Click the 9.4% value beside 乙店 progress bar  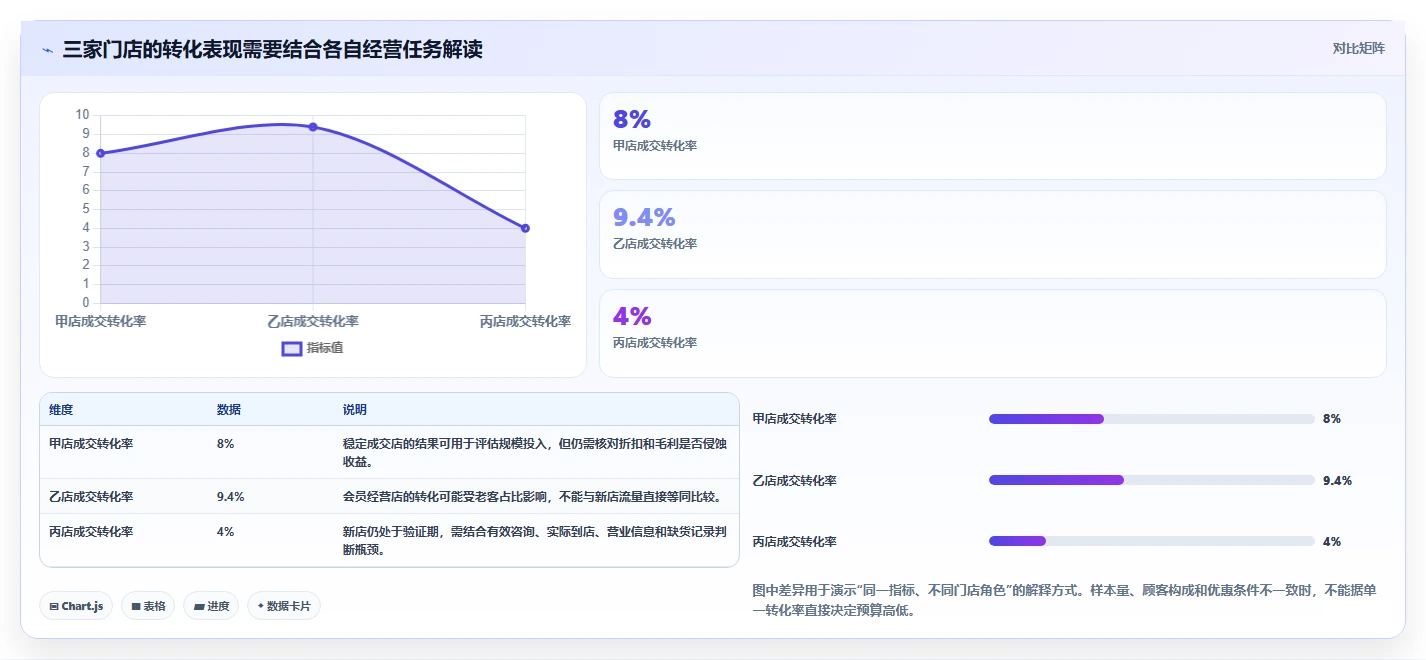(1337, 480)
